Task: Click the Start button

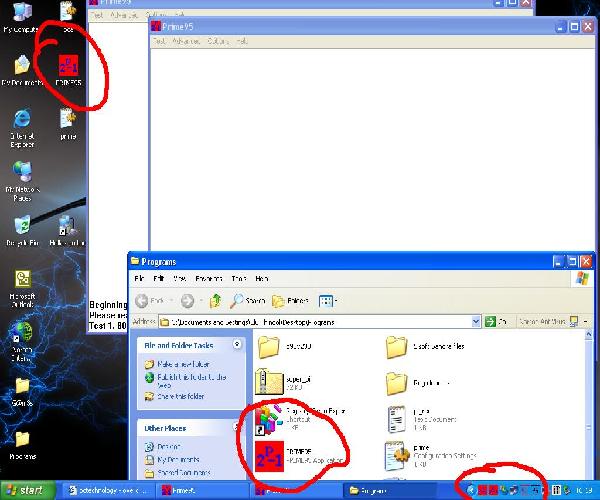Action: (28, 490)
